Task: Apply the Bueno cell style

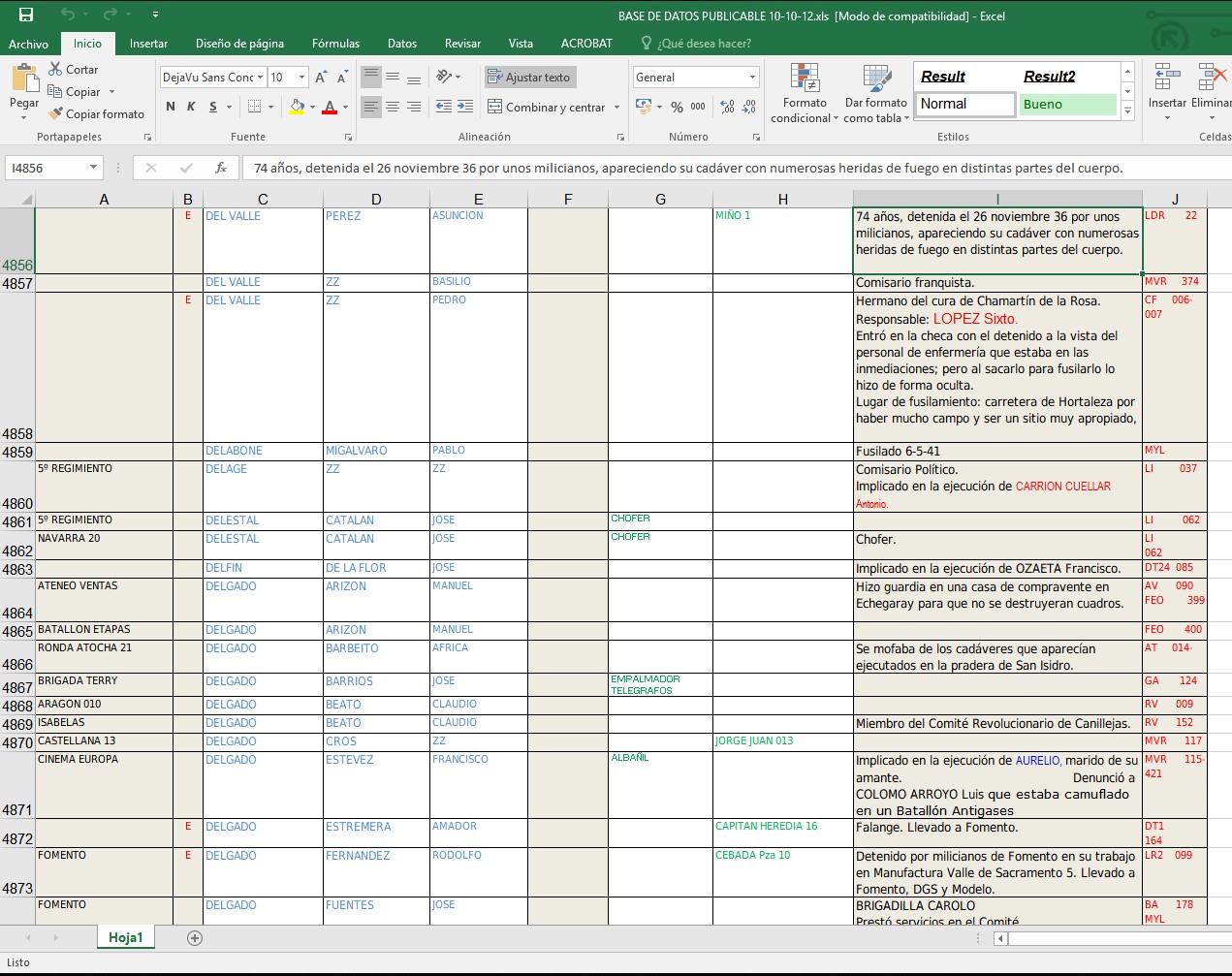Action: 1067,104
